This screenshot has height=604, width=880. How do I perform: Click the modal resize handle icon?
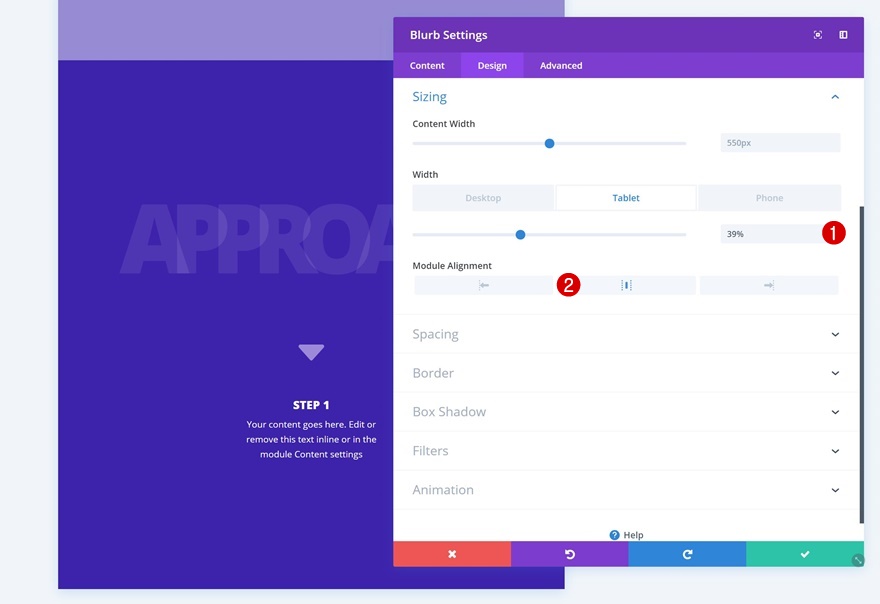tap(858, 560)
